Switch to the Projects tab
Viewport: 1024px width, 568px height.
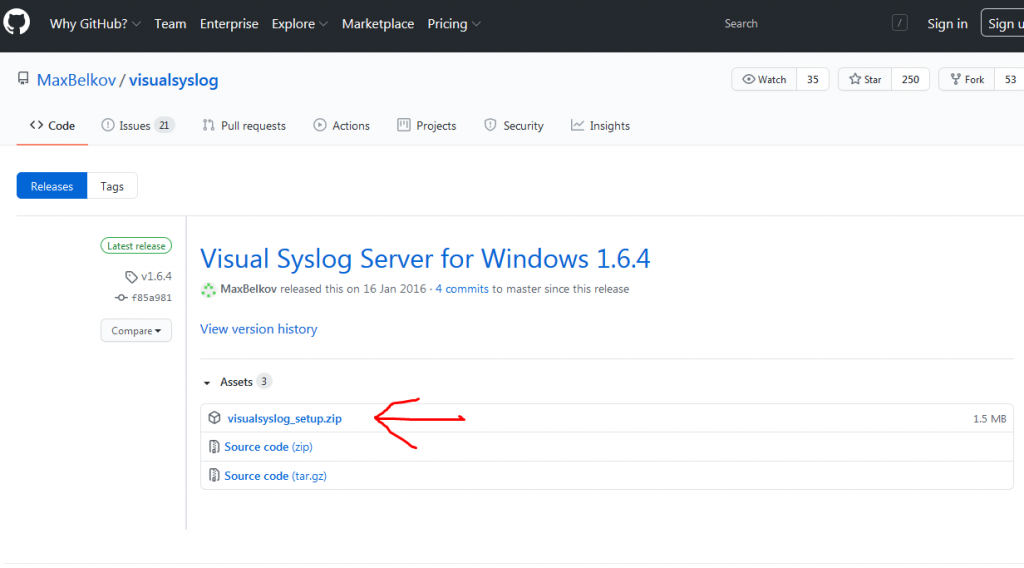[426, 125]
